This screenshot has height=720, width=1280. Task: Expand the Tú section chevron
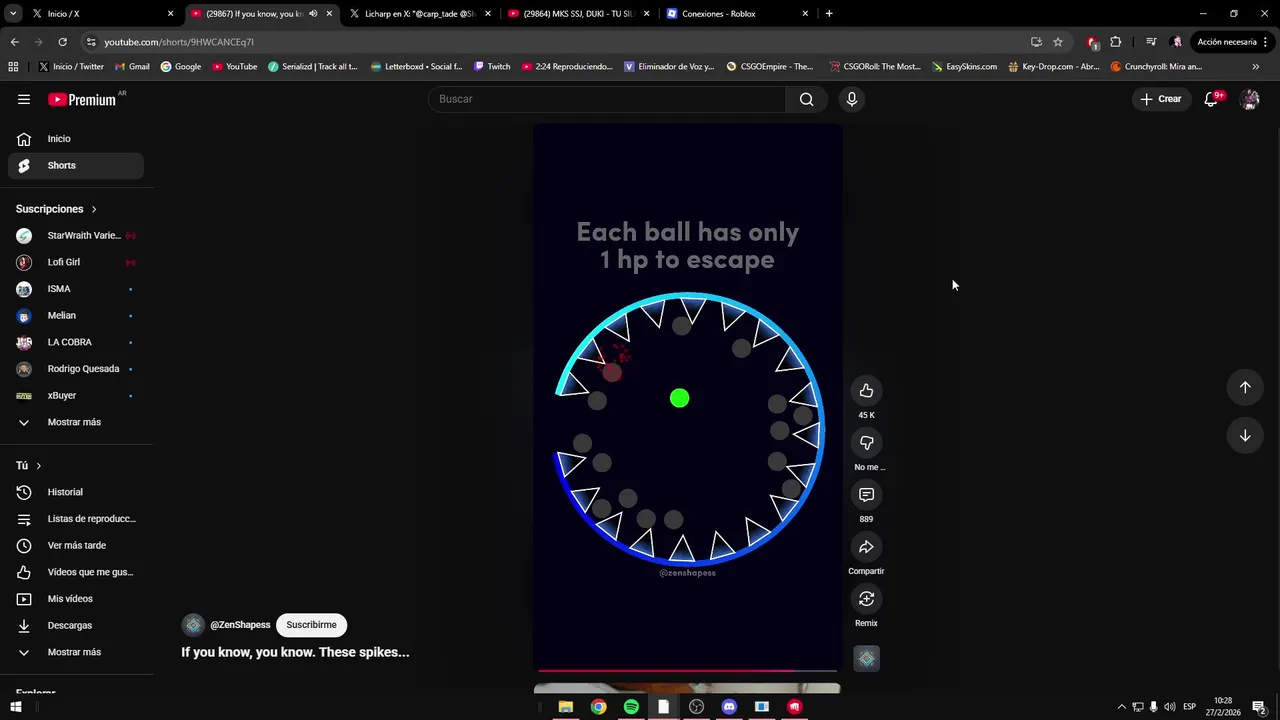(39, 466)
